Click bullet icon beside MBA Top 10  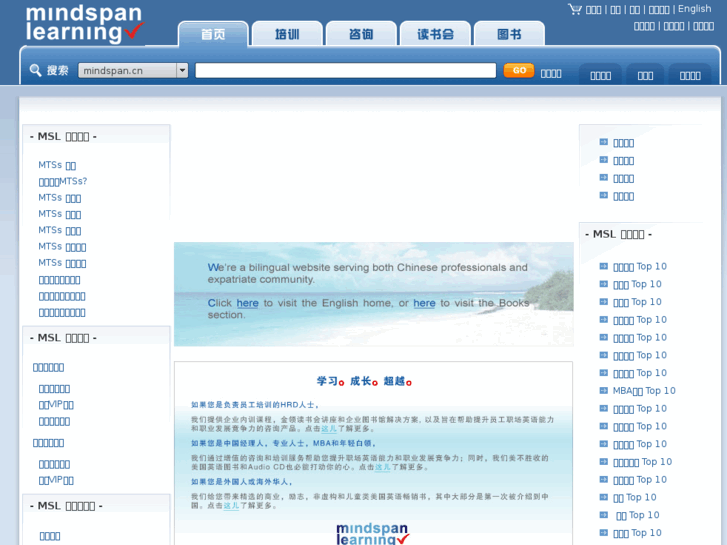coord(604,391)
